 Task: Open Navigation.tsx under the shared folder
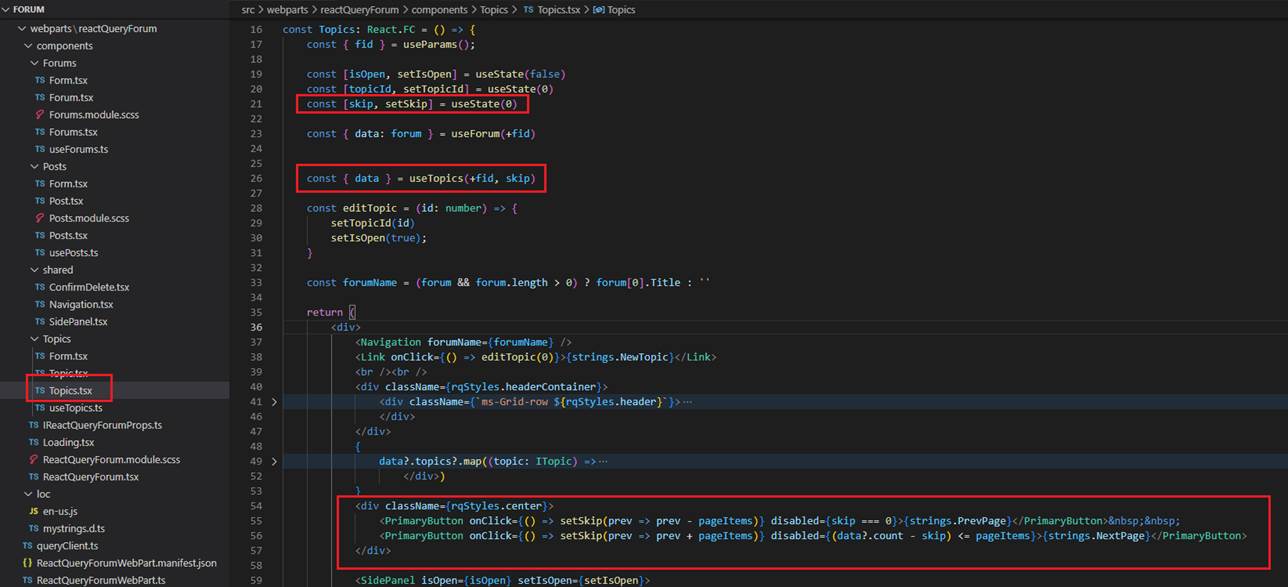coord(81,304)
